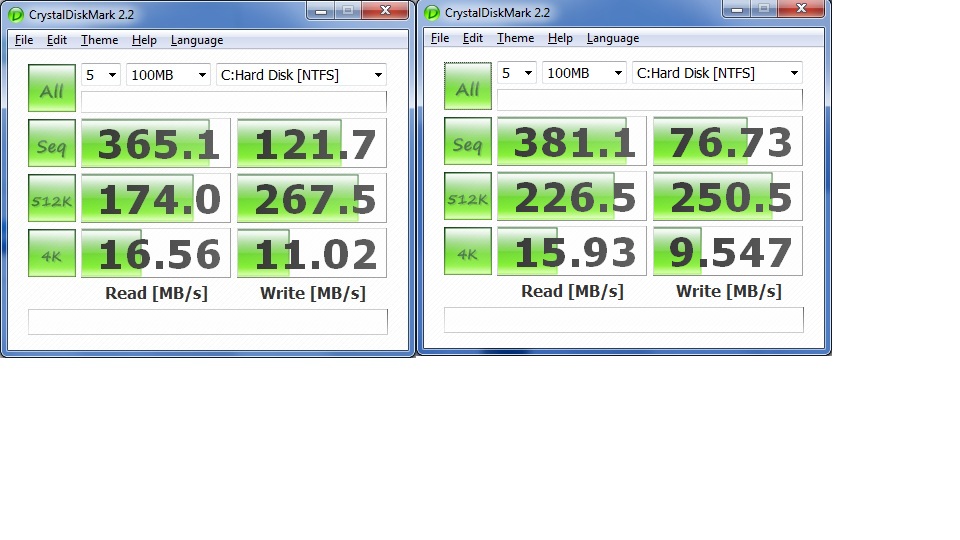Open test count dropdown in left window
The width and height of the screenshot is (960, 540).
pos(101,75)
